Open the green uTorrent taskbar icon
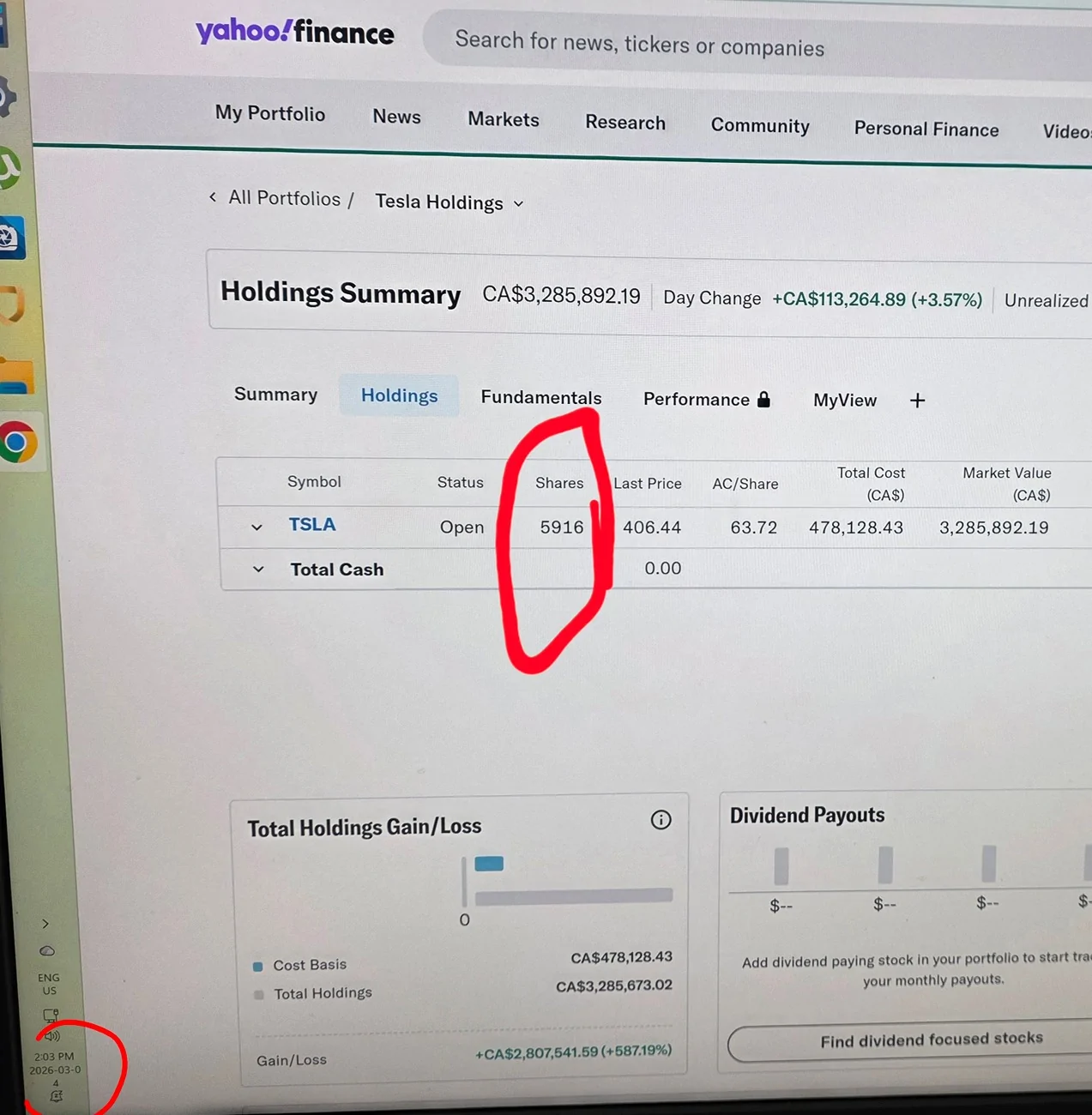This screenshot has width=1092, height=1115. pyautogui.click(x=9, y=168)
